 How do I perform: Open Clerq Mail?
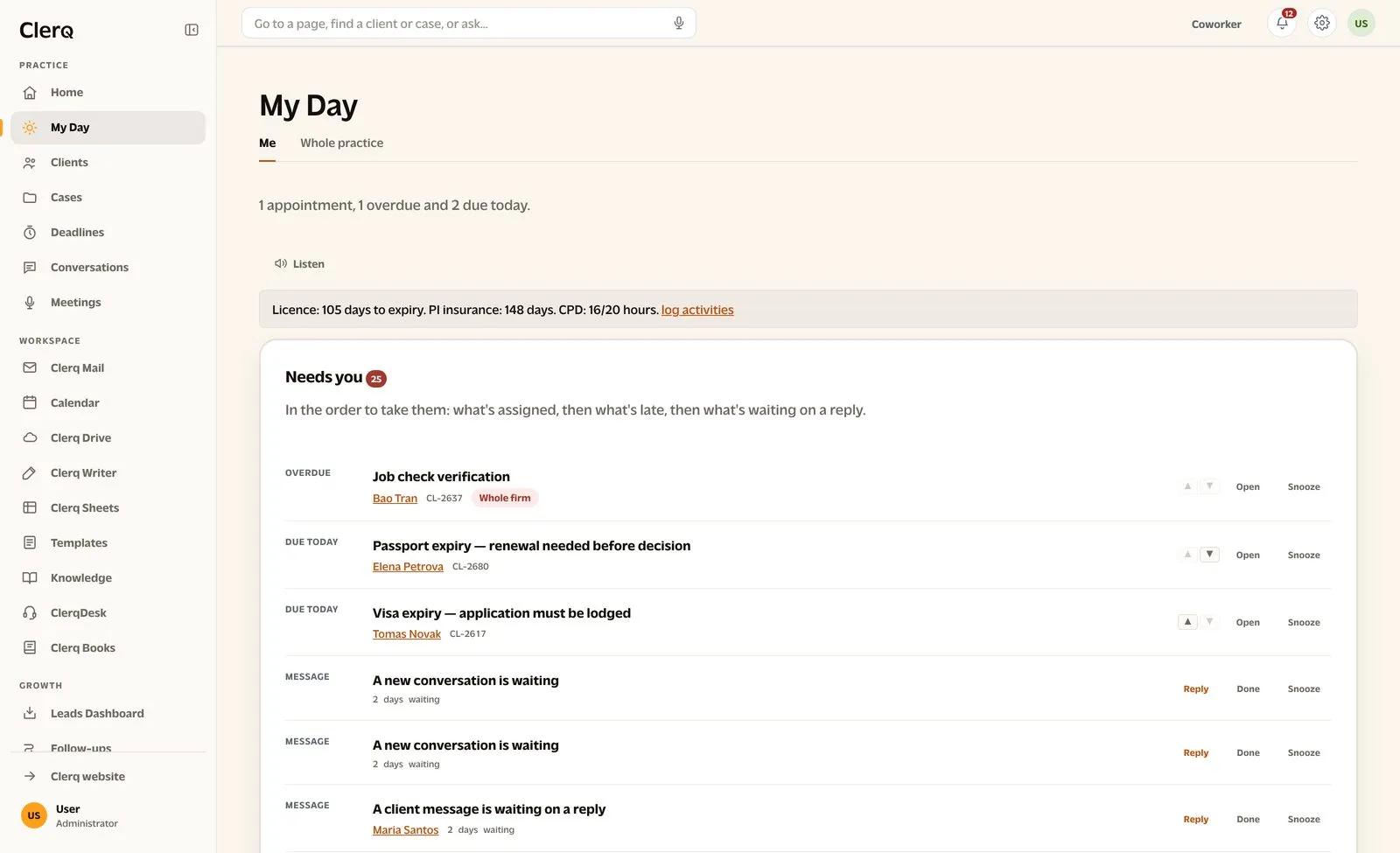point(108,368)
